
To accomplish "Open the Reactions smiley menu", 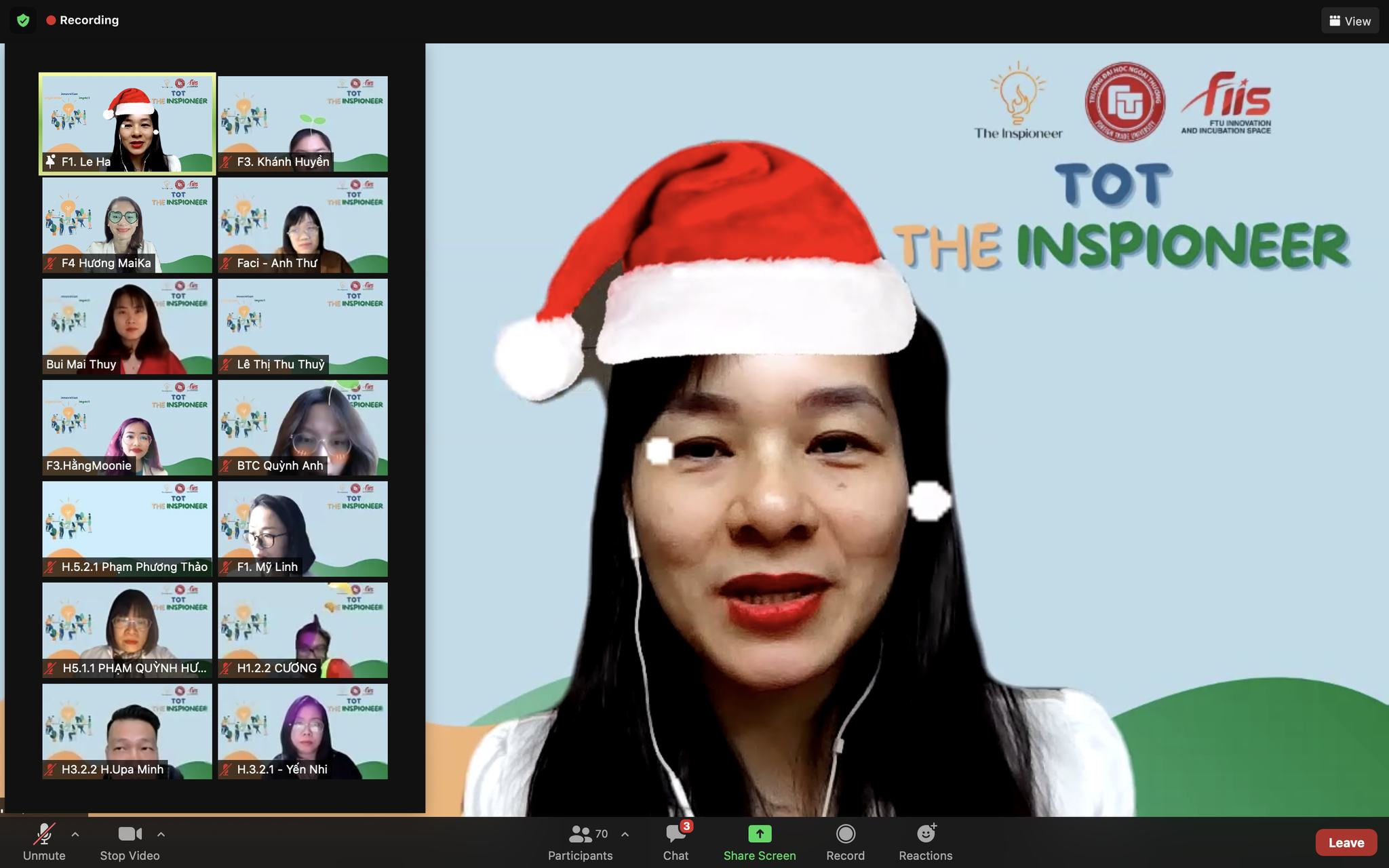I will coord(926,834).
